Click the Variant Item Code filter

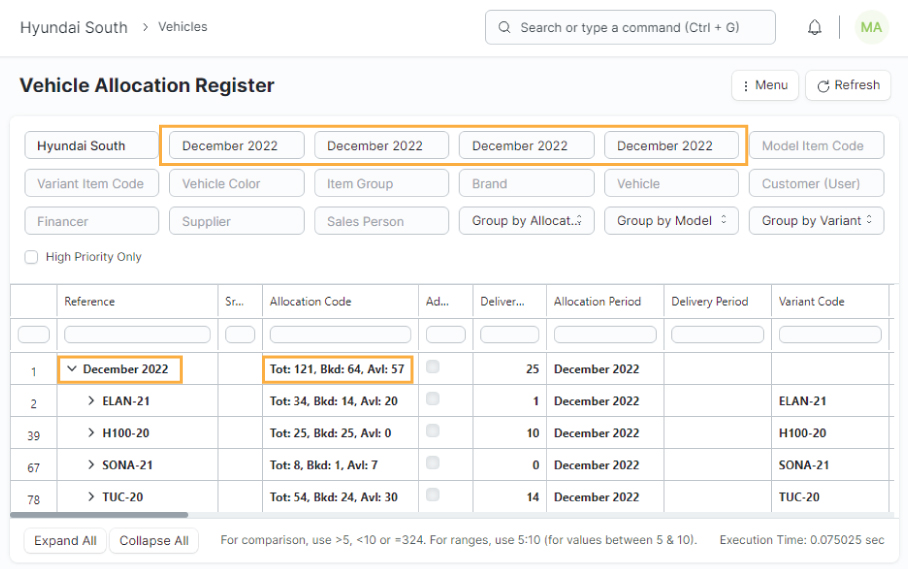(91, 183)
